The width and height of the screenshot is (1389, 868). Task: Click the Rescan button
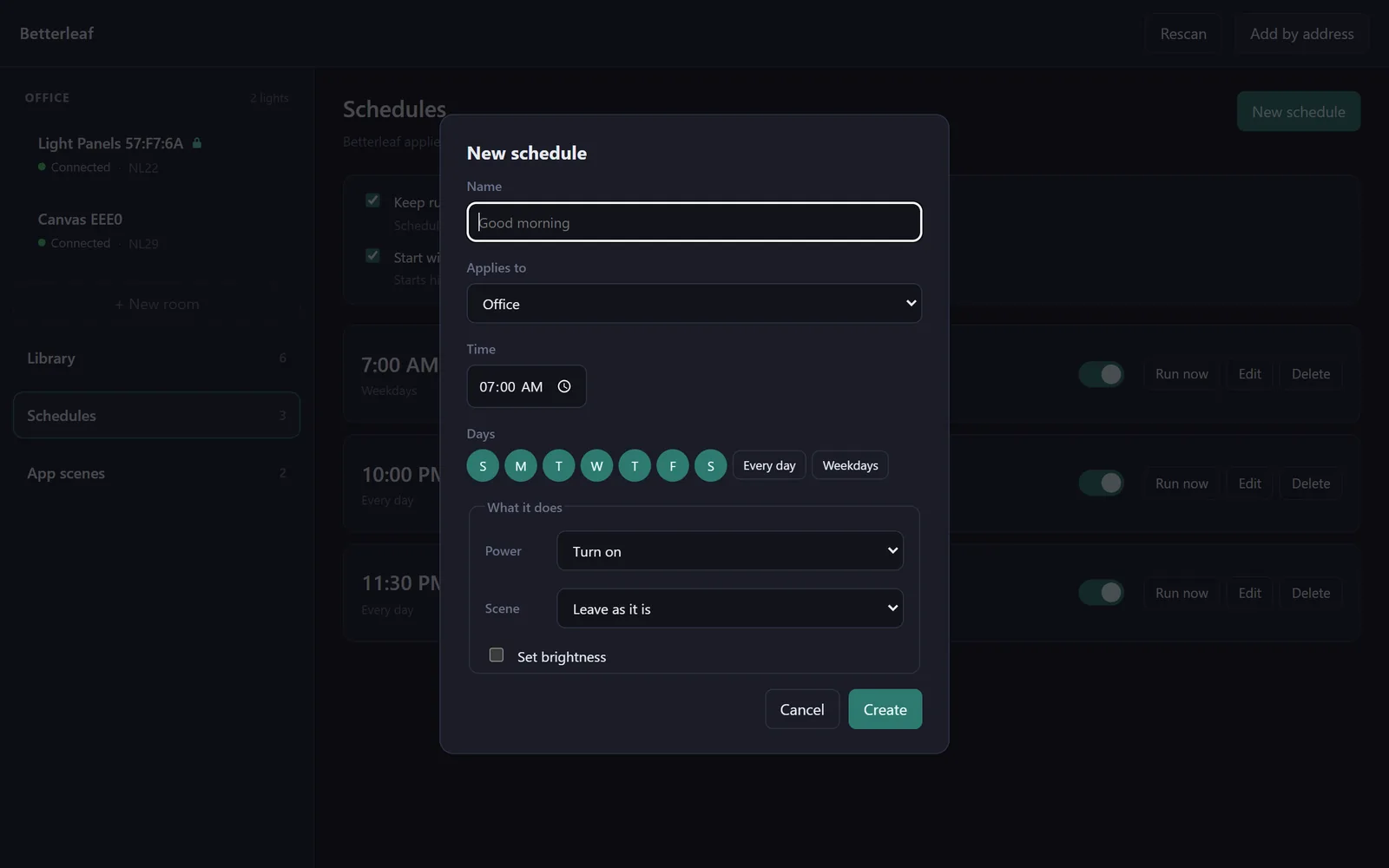tap(1183, 34)
